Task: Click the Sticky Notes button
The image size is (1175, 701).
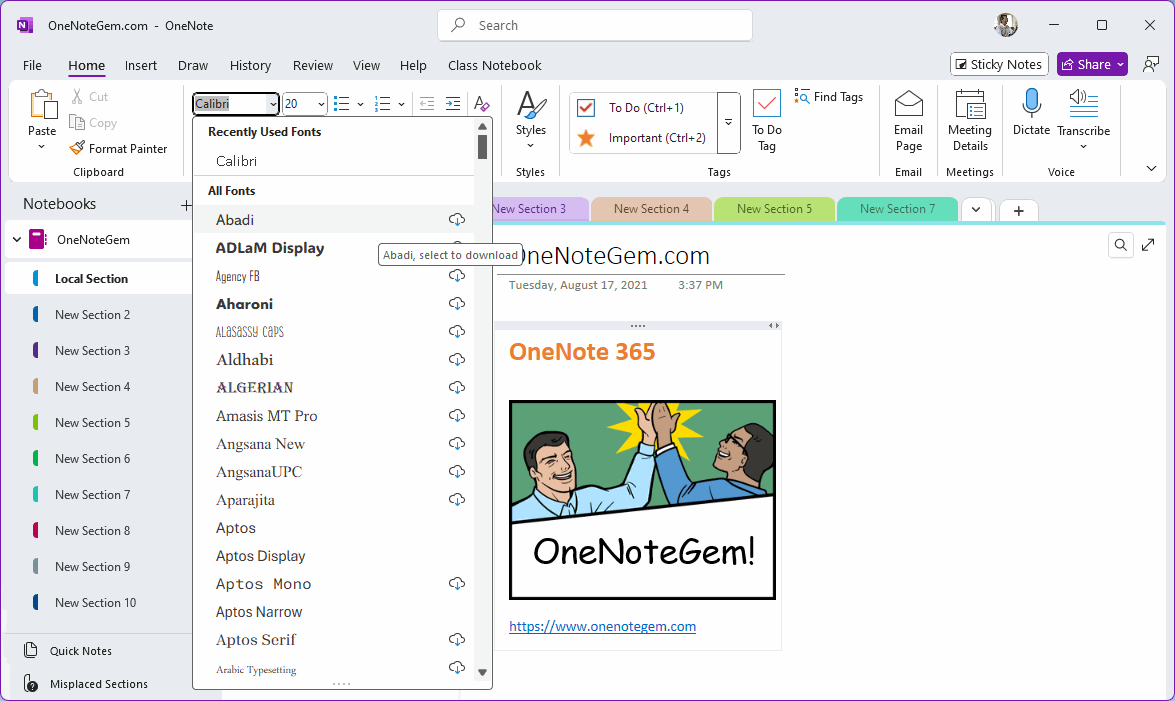Action: point(999,64)
